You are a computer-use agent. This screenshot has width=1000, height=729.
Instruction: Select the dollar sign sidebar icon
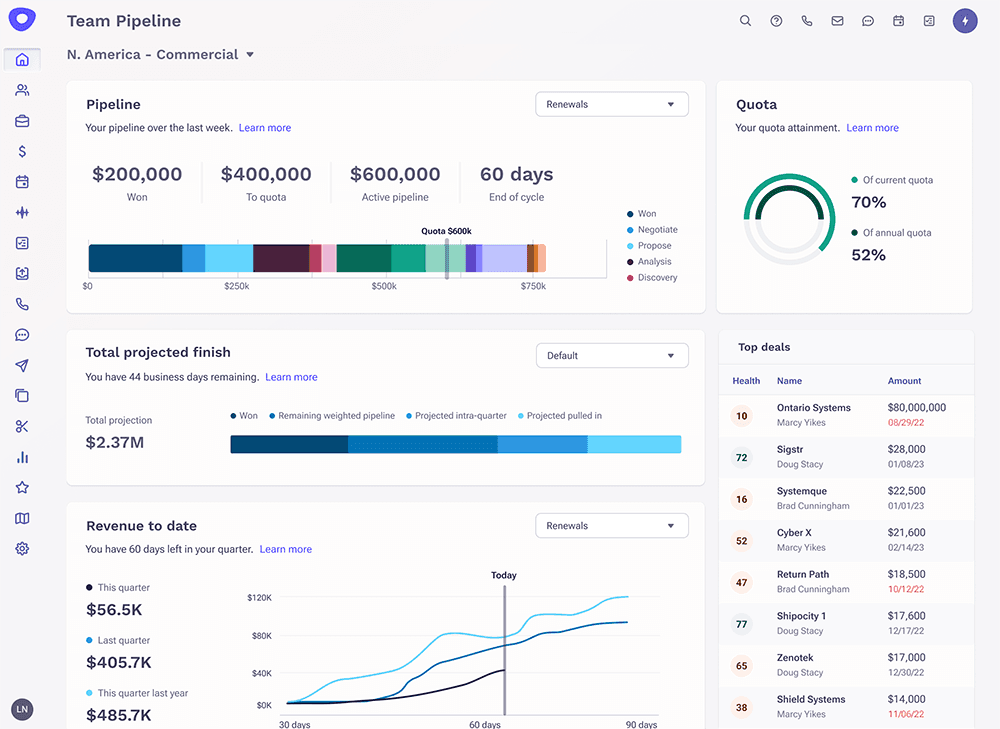tap(22, 152)
